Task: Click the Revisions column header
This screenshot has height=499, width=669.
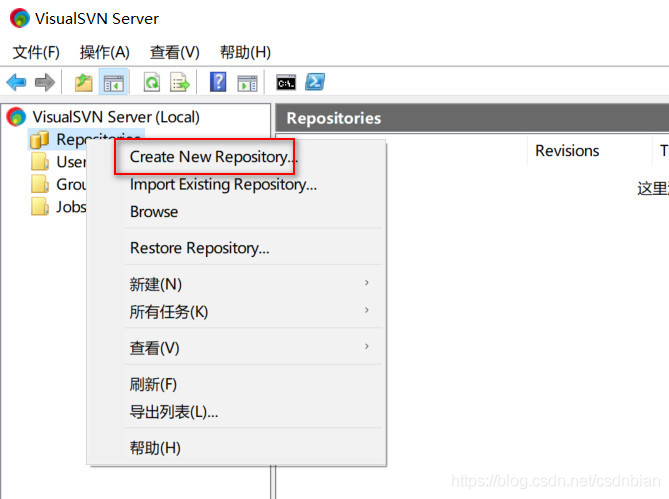Action: point(567,151)
